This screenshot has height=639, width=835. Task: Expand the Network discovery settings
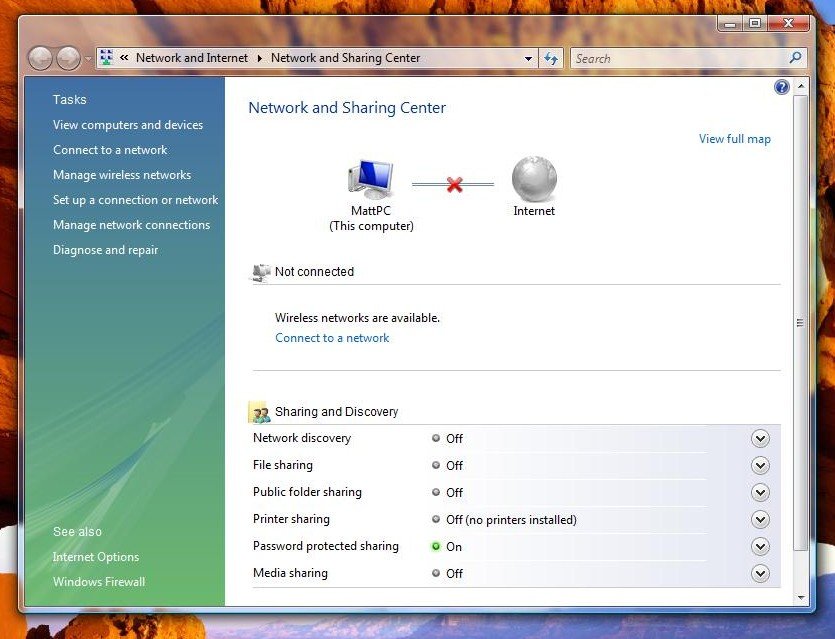[x=760, y=438]
